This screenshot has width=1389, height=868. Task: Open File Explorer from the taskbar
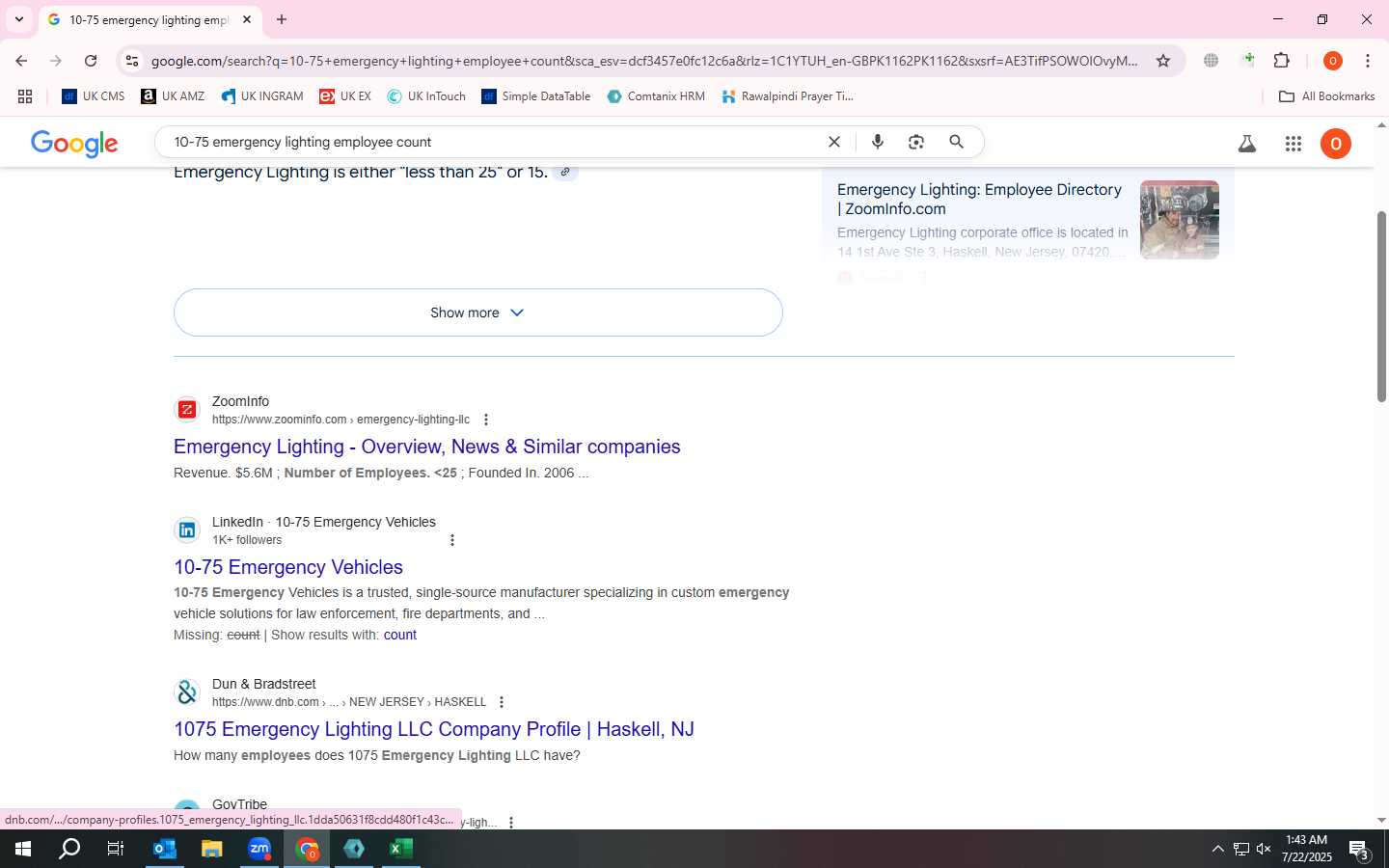[x=211, y=849]
